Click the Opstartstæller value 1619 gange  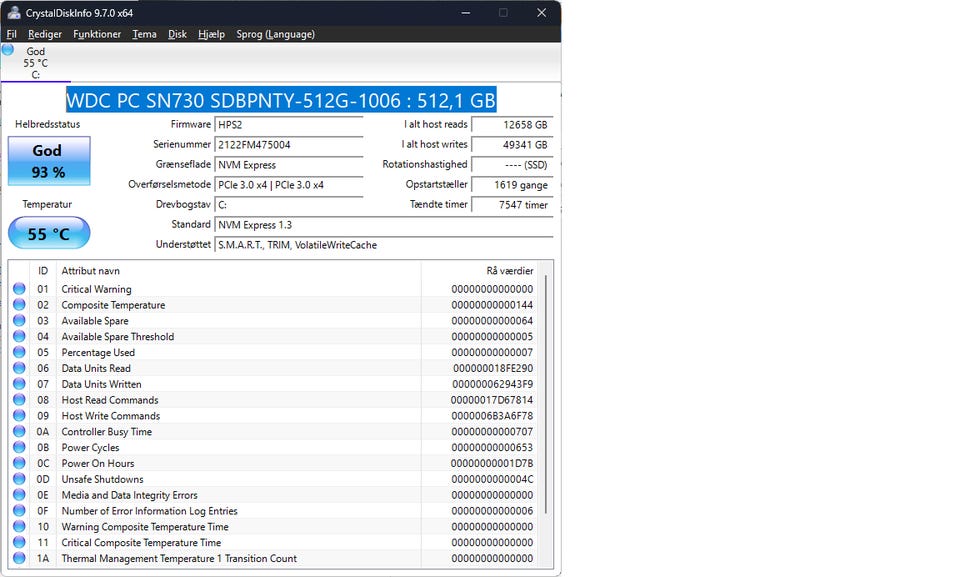[x=512, y=185]
